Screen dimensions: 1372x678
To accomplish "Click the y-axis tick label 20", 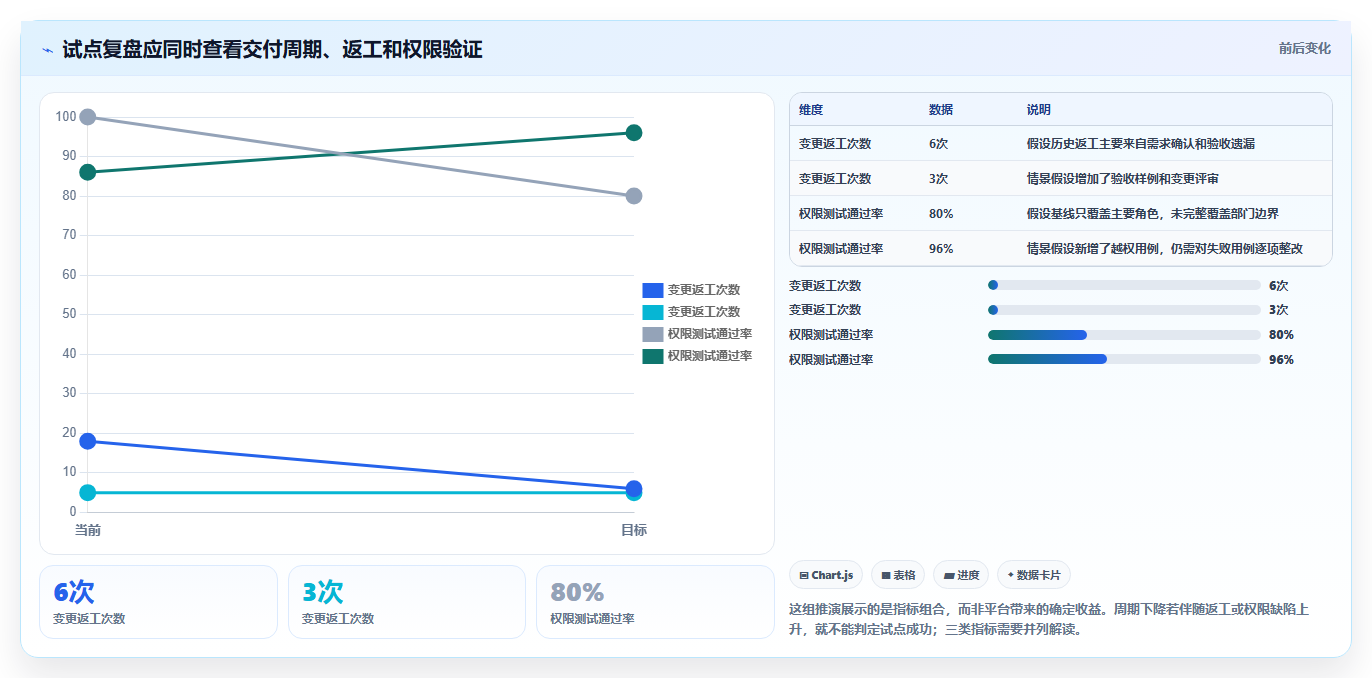I will click(69, 432).
